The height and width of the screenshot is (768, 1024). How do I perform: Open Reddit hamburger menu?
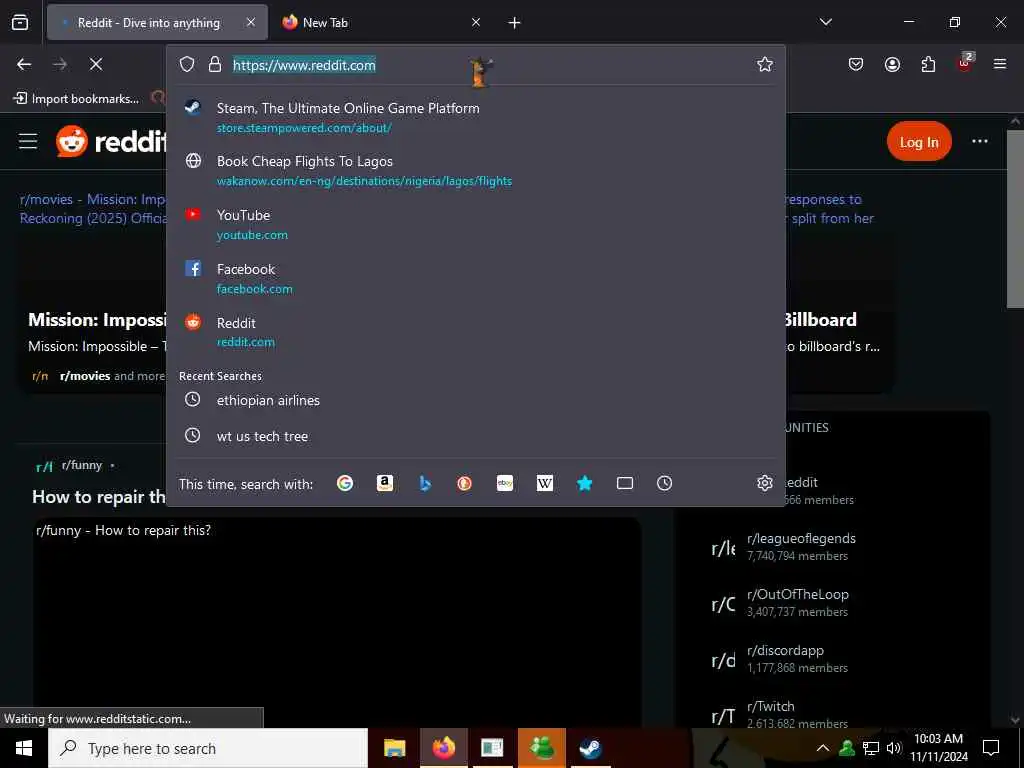coord(28,141)
